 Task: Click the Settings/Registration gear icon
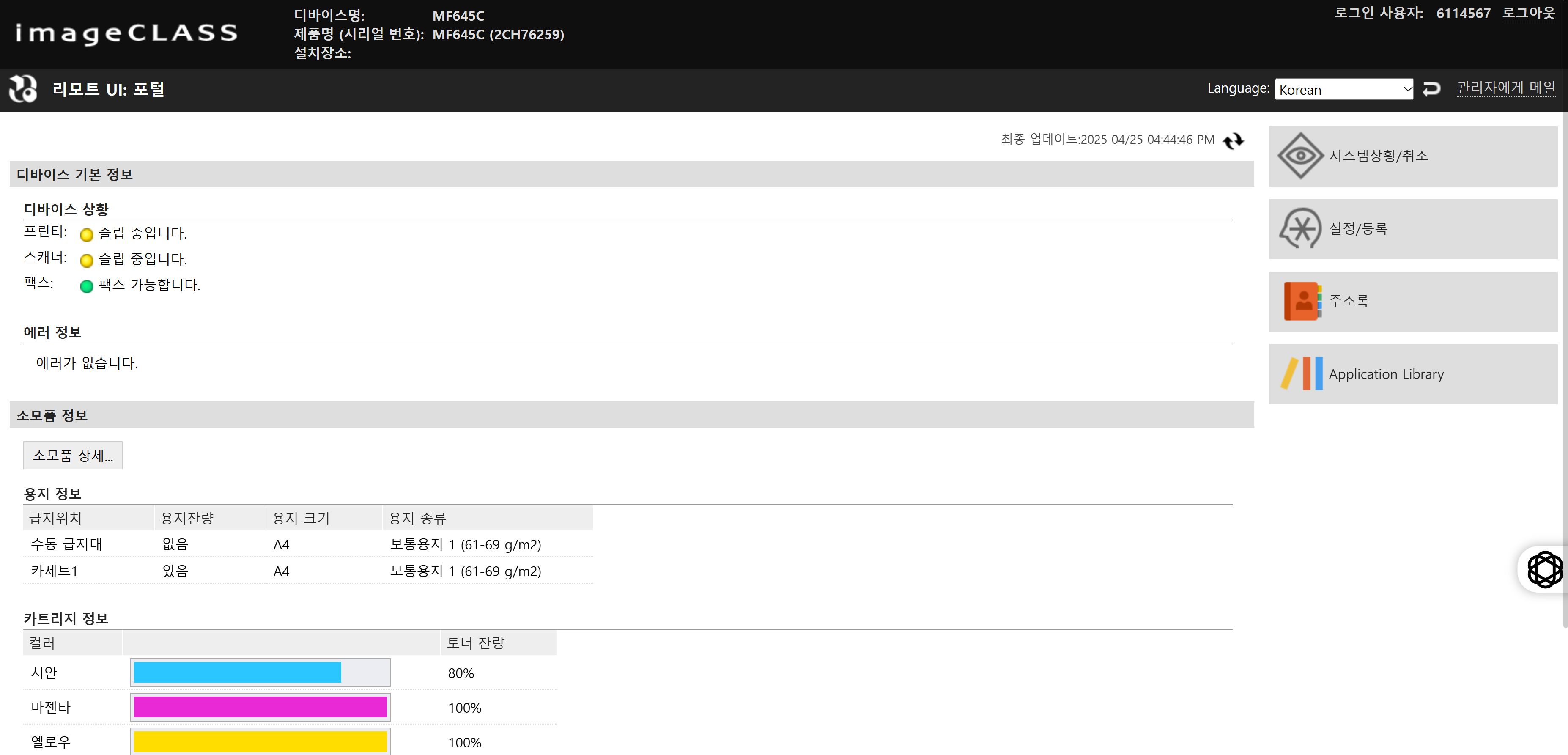[1300, 228]
